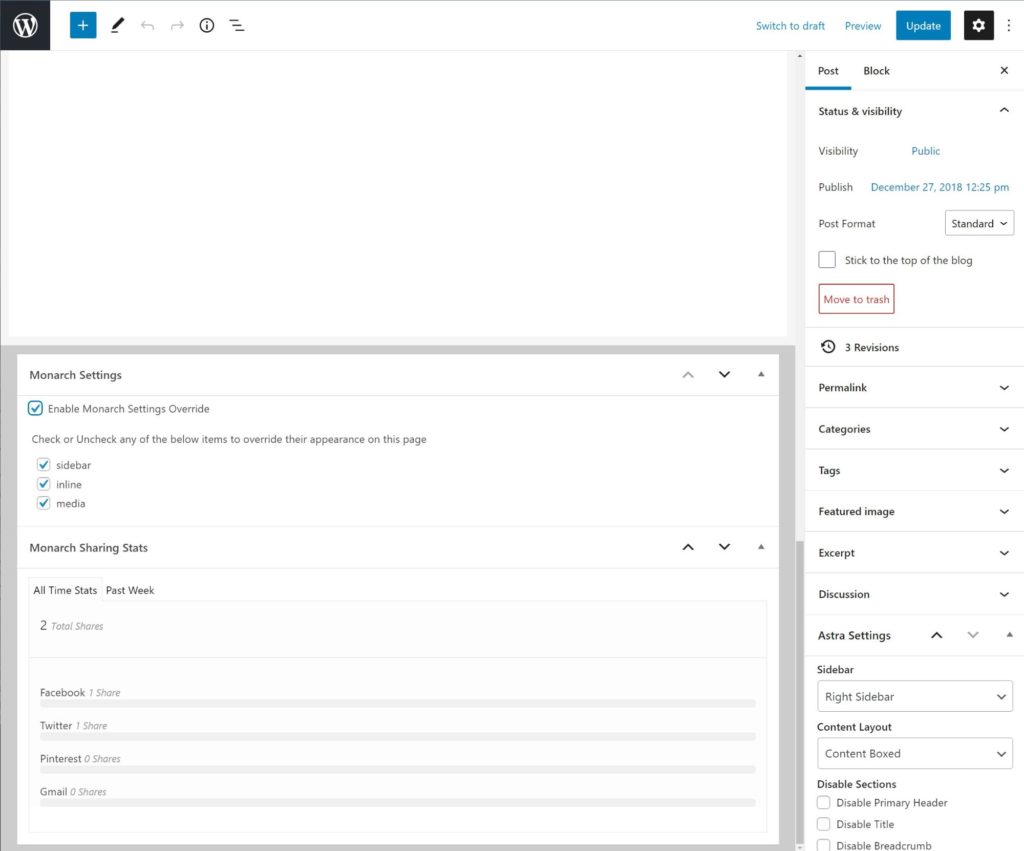This screenshot has width=1024, height=851.
Task: Collapse the Monarch Settings panel triangle
Action: point(761,374)
